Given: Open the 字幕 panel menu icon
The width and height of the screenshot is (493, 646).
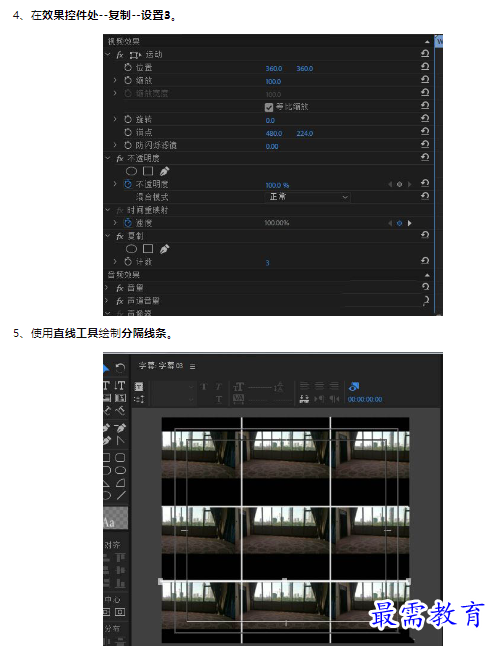Looking at the screenshot, I should click(x=192, y=366).
